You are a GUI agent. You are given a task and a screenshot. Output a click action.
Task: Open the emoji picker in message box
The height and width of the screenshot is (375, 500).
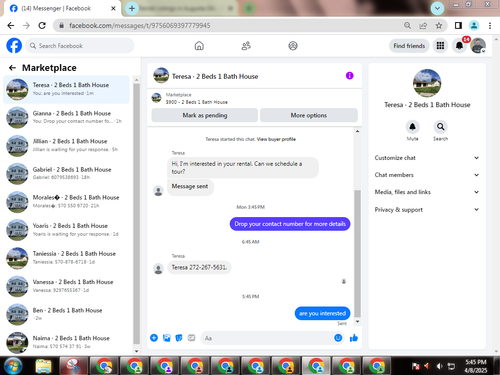coord(338,338)
